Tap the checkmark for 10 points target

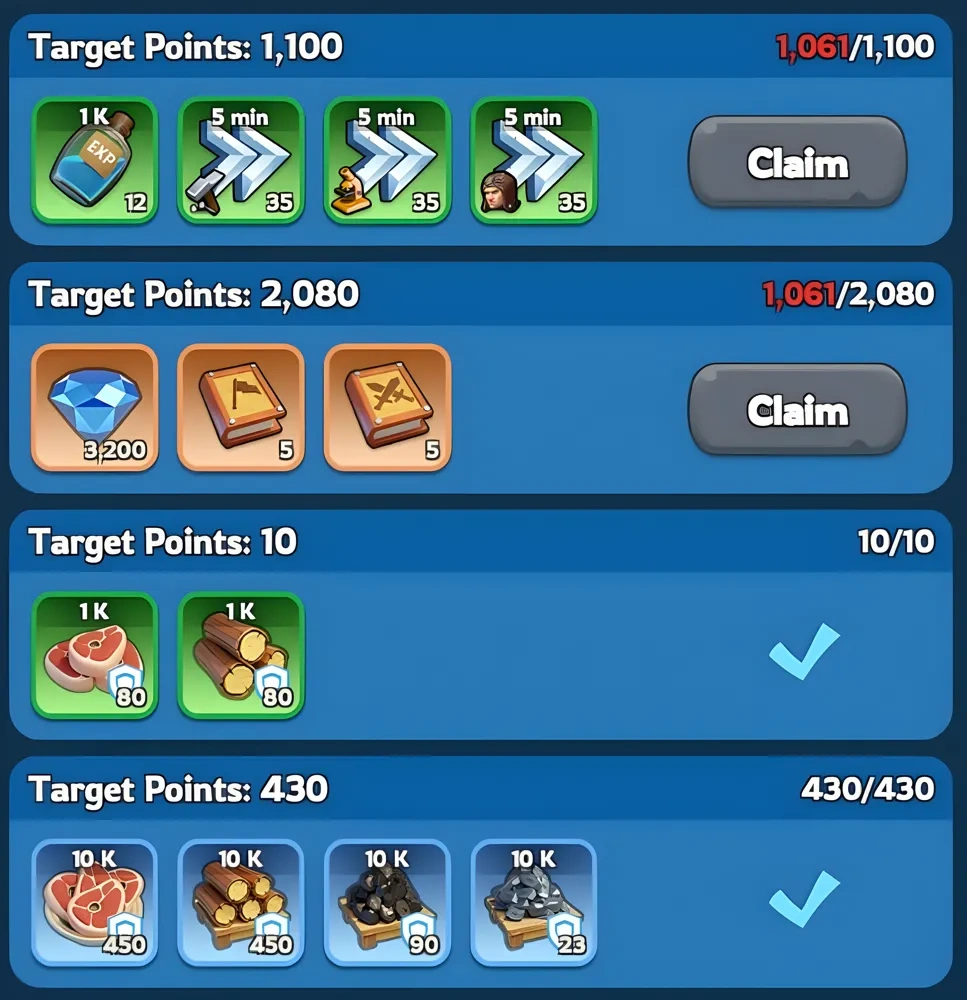point(804,651)
